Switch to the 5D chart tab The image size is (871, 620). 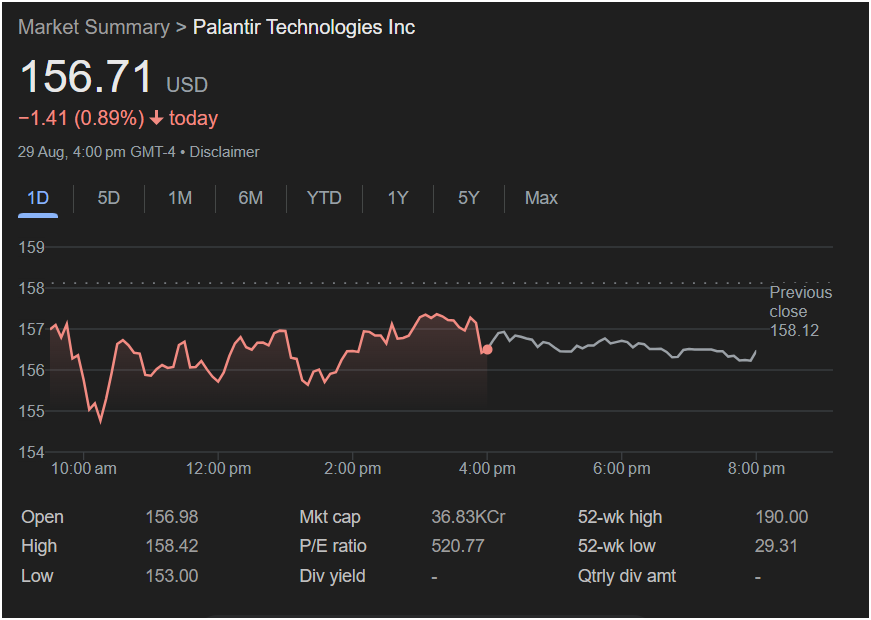click(x=109, y=198)
